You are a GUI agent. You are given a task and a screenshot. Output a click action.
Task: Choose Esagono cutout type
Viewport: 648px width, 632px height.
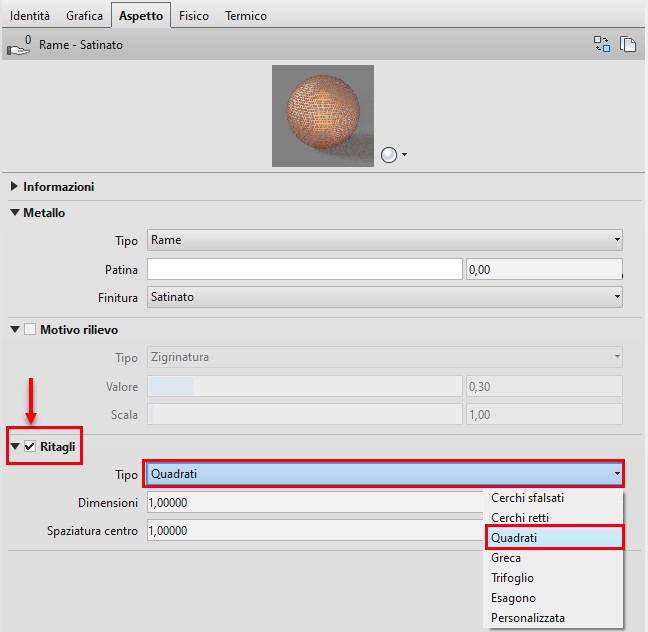[x=513, y=598]
